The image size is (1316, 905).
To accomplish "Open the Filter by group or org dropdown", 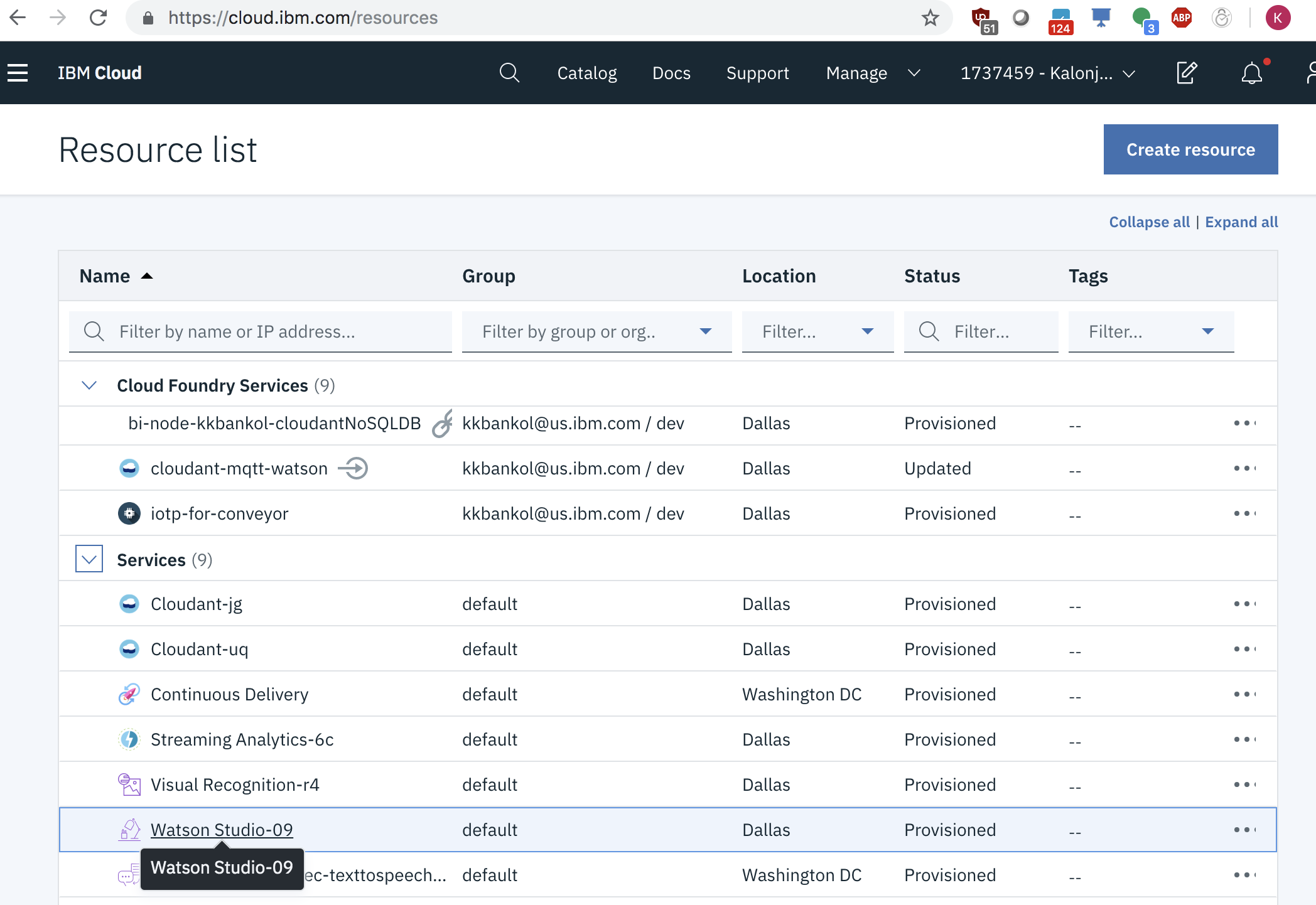I will [x=596, y=331].
